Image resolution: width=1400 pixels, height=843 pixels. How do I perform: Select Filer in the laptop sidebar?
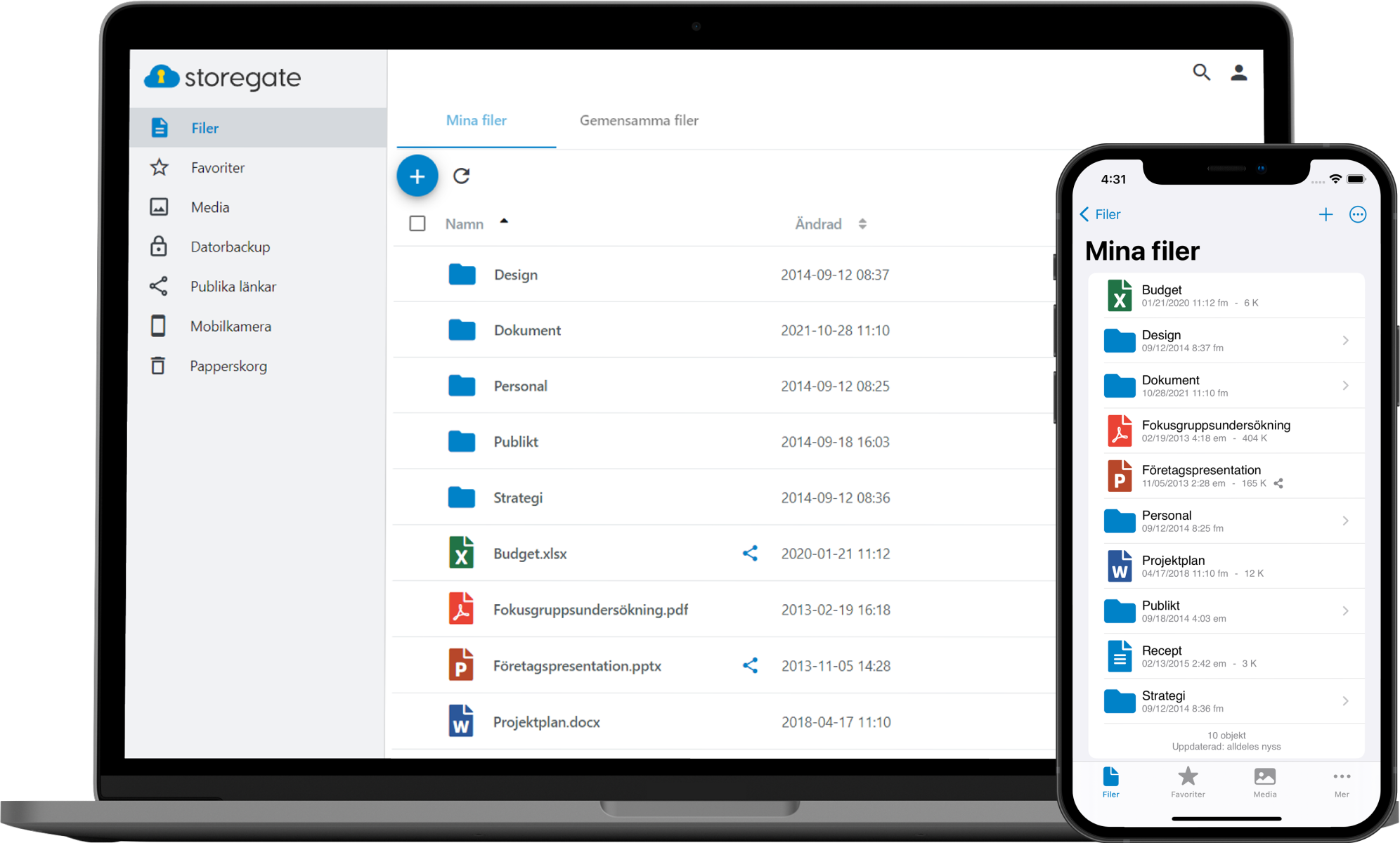click(x=258, y=128)
